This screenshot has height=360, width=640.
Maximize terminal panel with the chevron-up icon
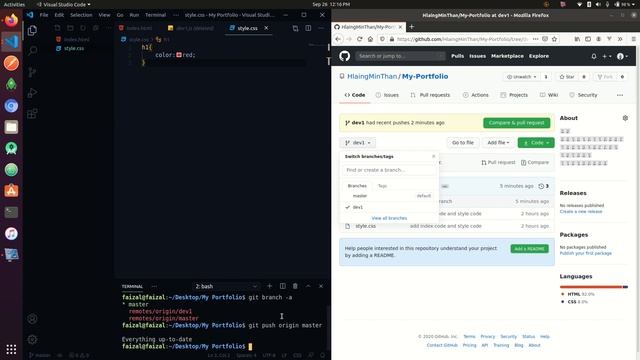click(x=308, y=286)
